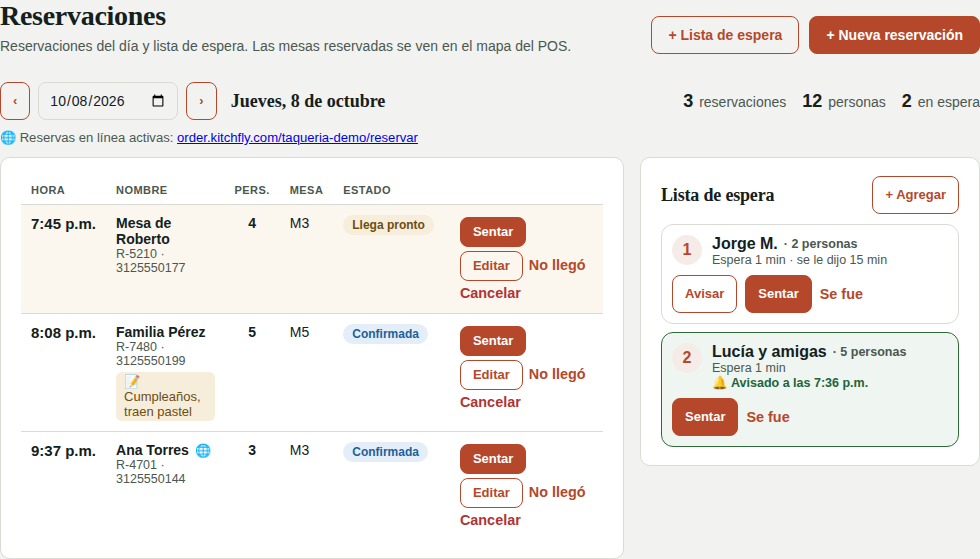Click position badge 2 for Lucía y amigas

pos(686,358)
